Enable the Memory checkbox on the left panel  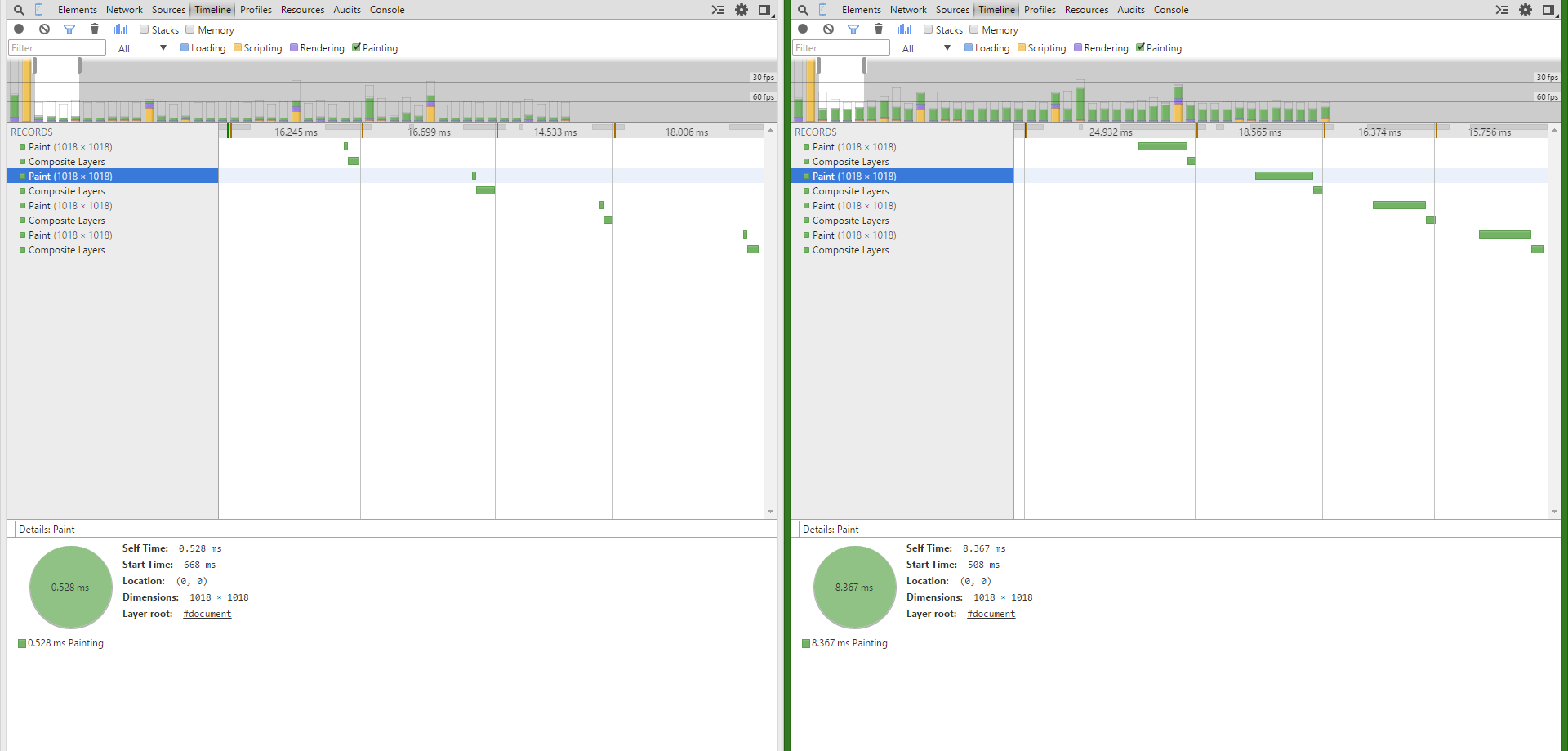[x=190, y=29]
